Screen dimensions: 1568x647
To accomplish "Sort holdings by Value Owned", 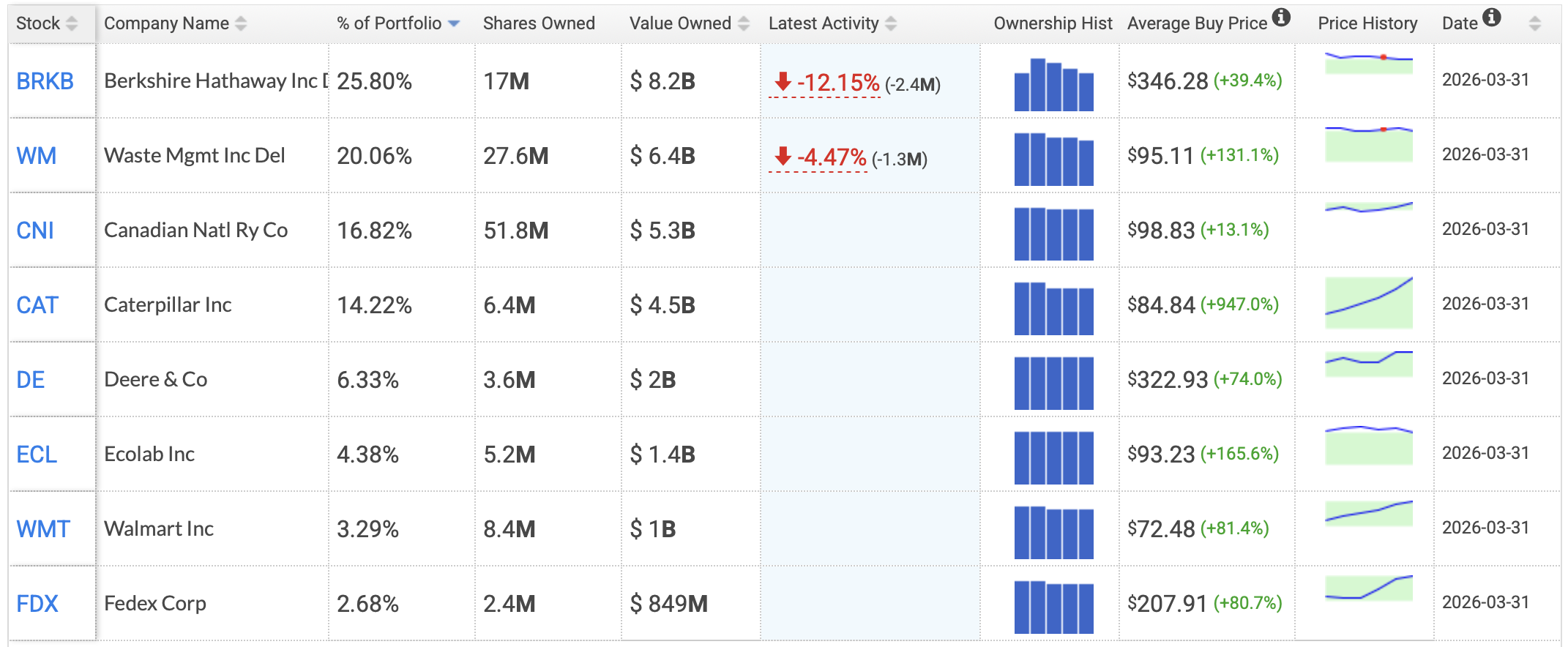I will (x=744, y=24).
